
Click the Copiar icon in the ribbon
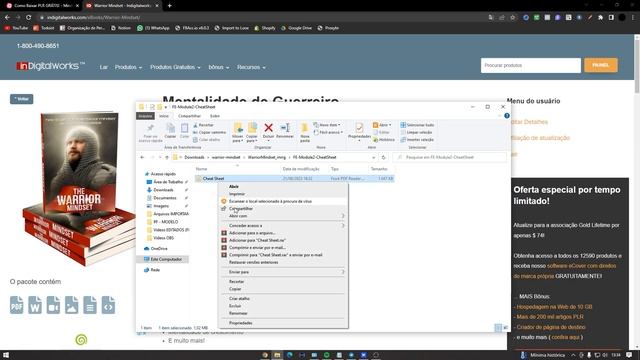click(x=170, y=128)
